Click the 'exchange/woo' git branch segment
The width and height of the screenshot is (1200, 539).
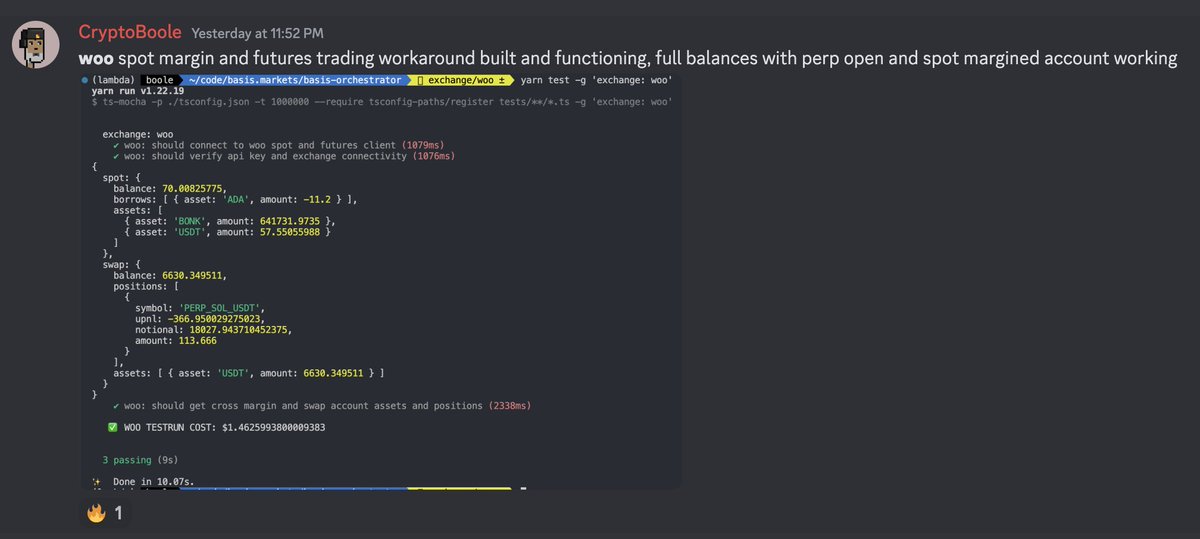[x=463, y=79]
